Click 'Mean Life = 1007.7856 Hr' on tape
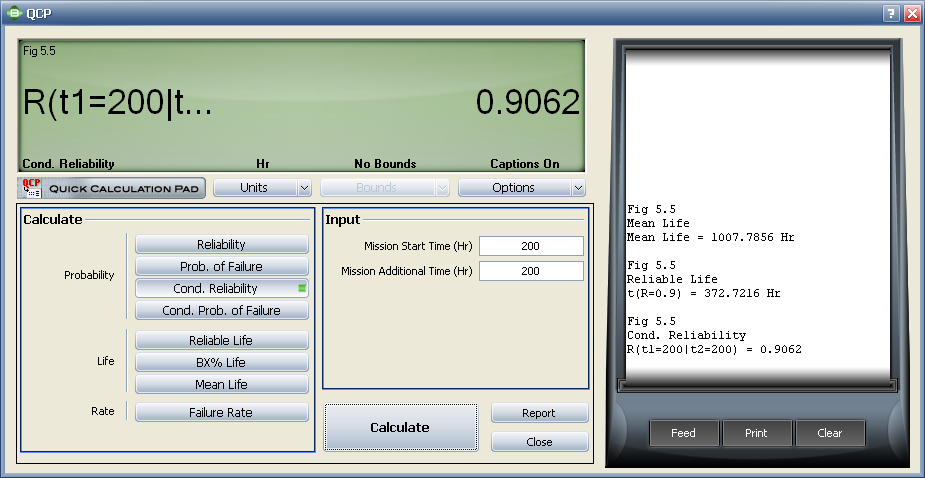The image size is (925, 478). 711,237
